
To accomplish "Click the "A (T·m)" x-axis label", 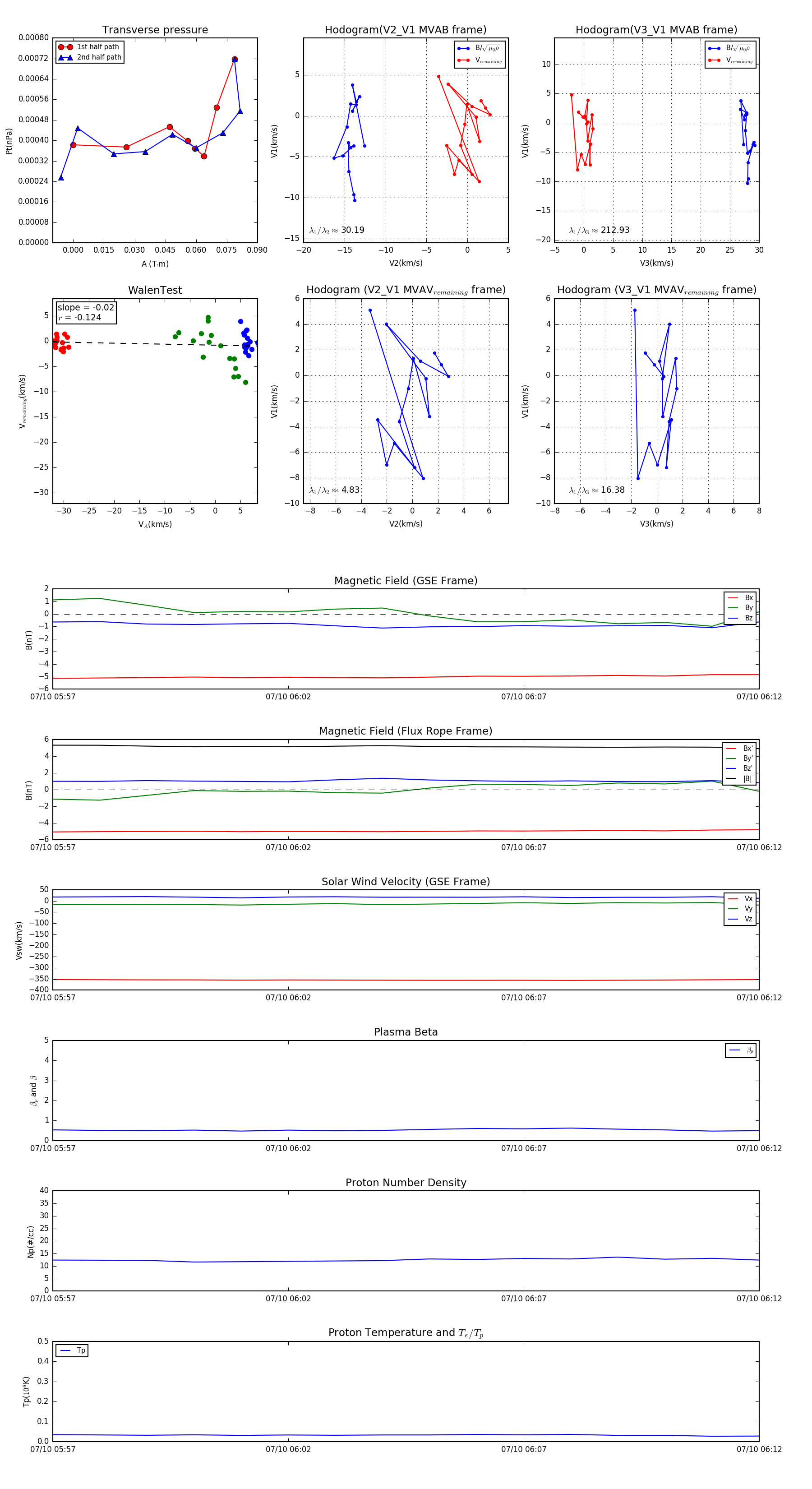I will pos(155,264).
